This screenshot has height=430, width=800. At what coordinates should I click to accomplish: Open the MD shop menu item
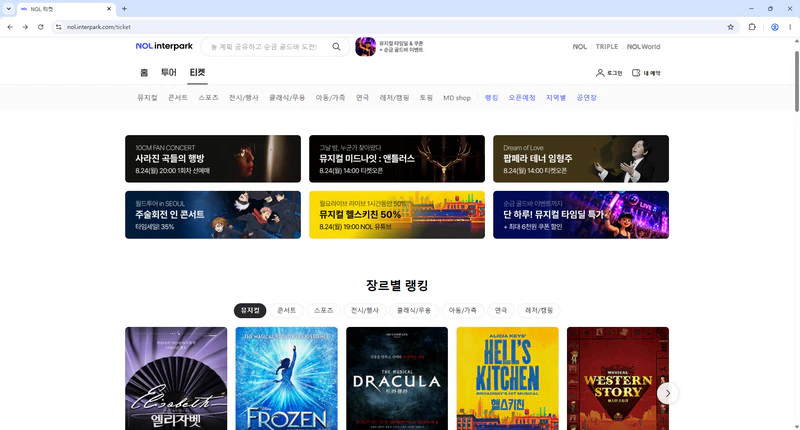(457, 97)
